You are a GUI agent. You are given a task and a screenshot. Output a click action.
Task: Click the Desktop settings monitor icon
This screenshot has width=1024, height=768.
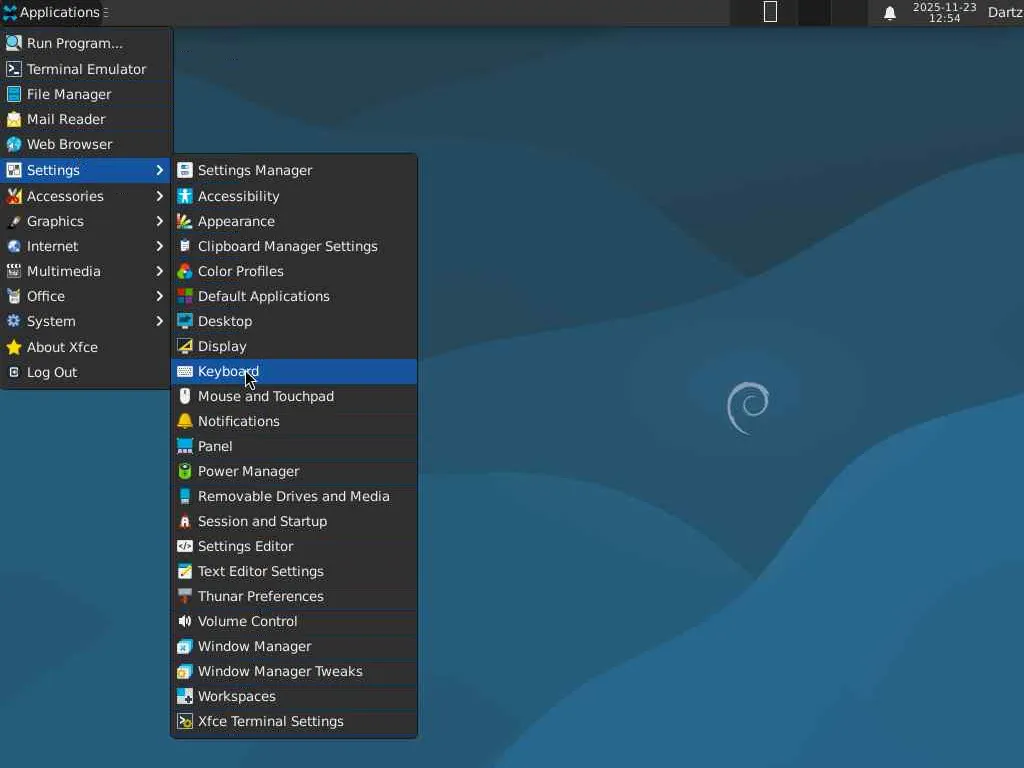tap(185, 321)
